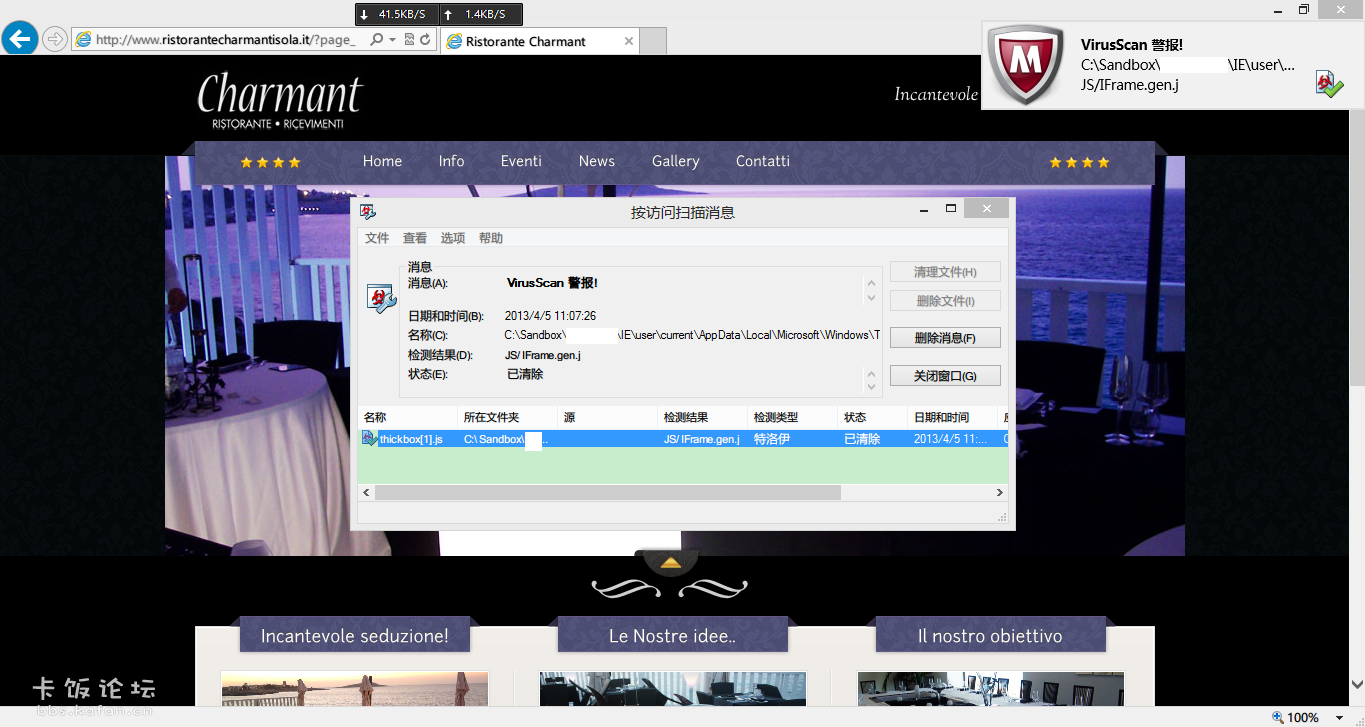This screenshot has height=727, width=1365.
Task: Sort by the 检测类型 column header
Action: click(792, 417)
